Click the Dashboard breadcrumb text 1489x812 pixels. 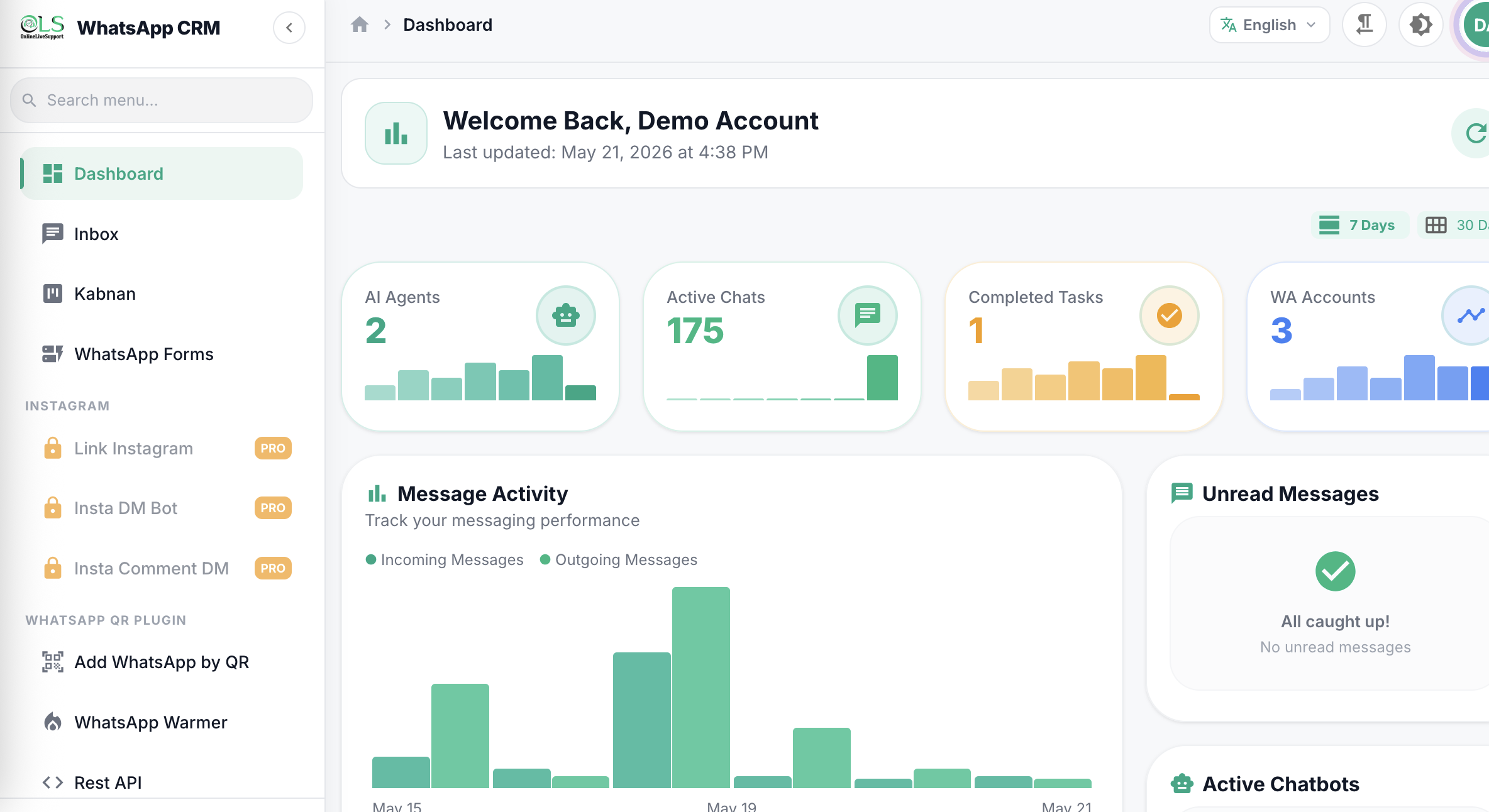click(x=448, y=25)
